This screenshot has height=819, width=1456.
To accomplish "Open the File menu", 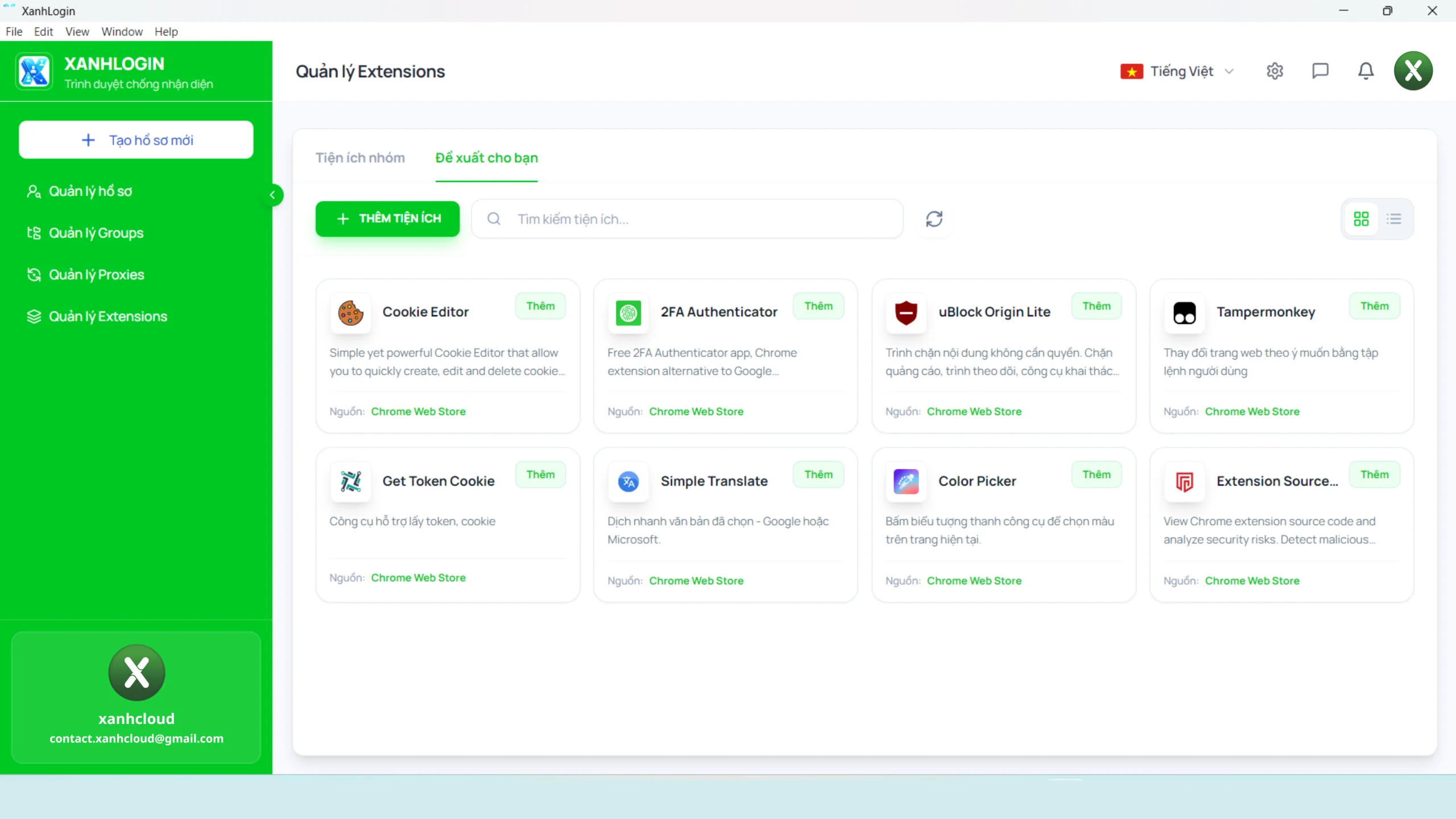I will [x=14, y=31].
